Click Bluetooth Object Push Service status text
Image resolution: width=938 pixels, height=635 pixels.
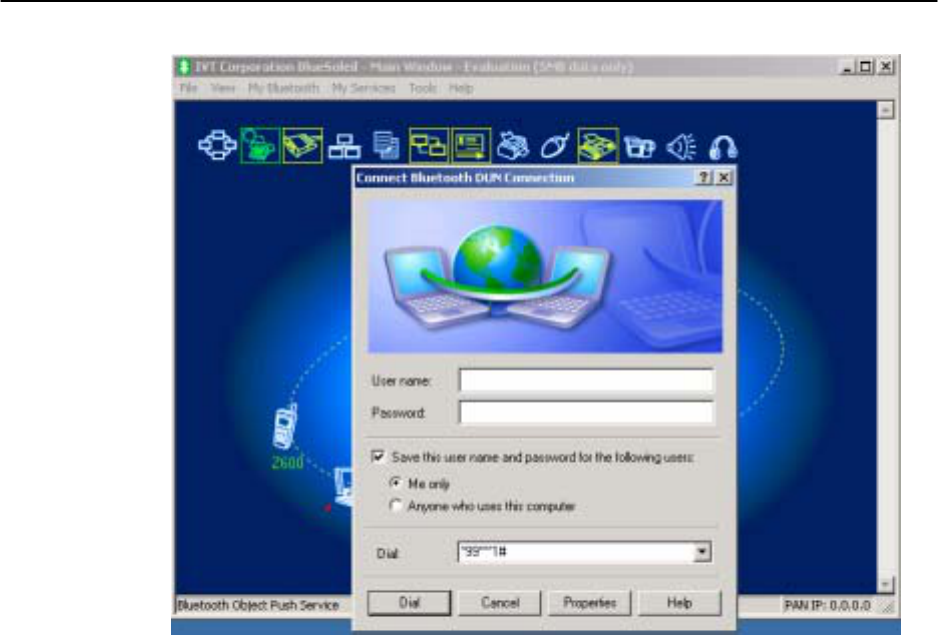click(258, 605)
